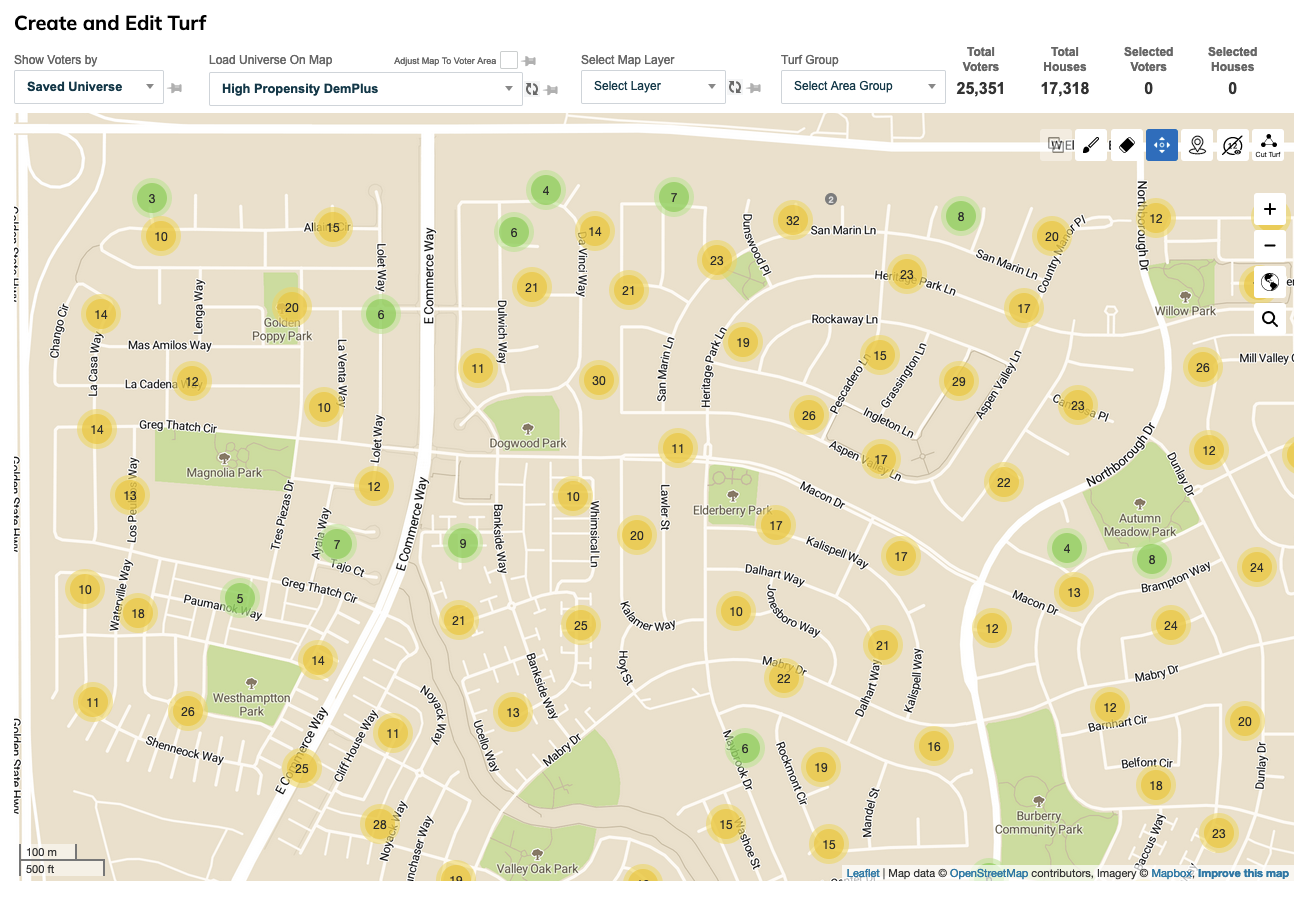Pin the Adjust Map To Voter Area option

click(x=530, y=61)
